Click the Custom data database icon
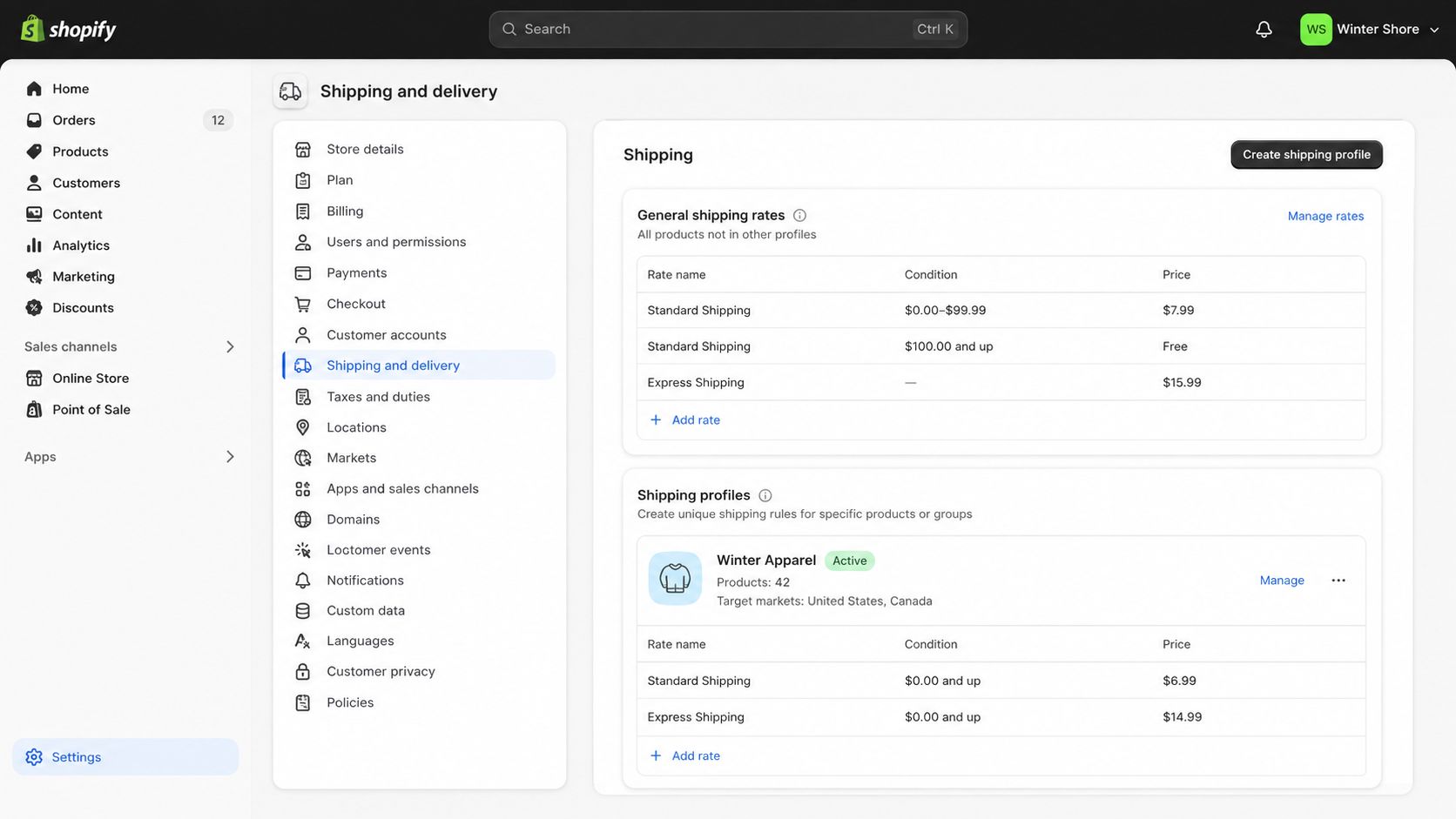The image size is (1456, 819). point(302,611)
